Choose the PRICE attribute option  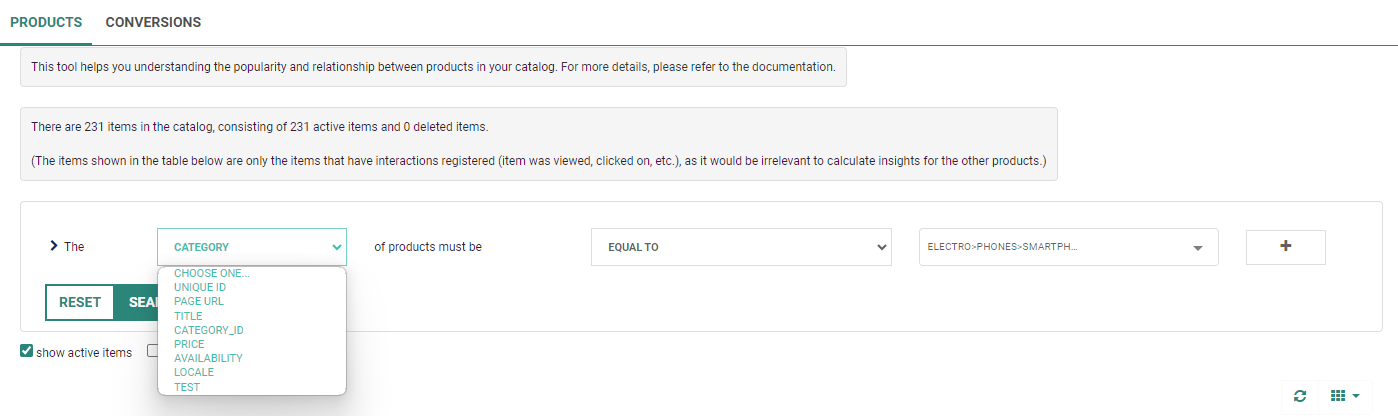[x=189, y=344]
